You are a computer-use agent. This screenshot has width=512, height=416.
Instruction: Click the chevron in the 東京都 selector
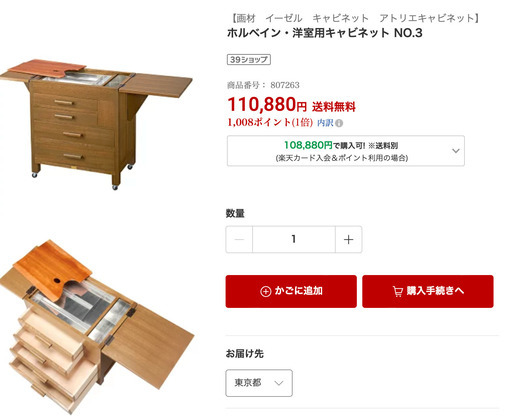279,383
